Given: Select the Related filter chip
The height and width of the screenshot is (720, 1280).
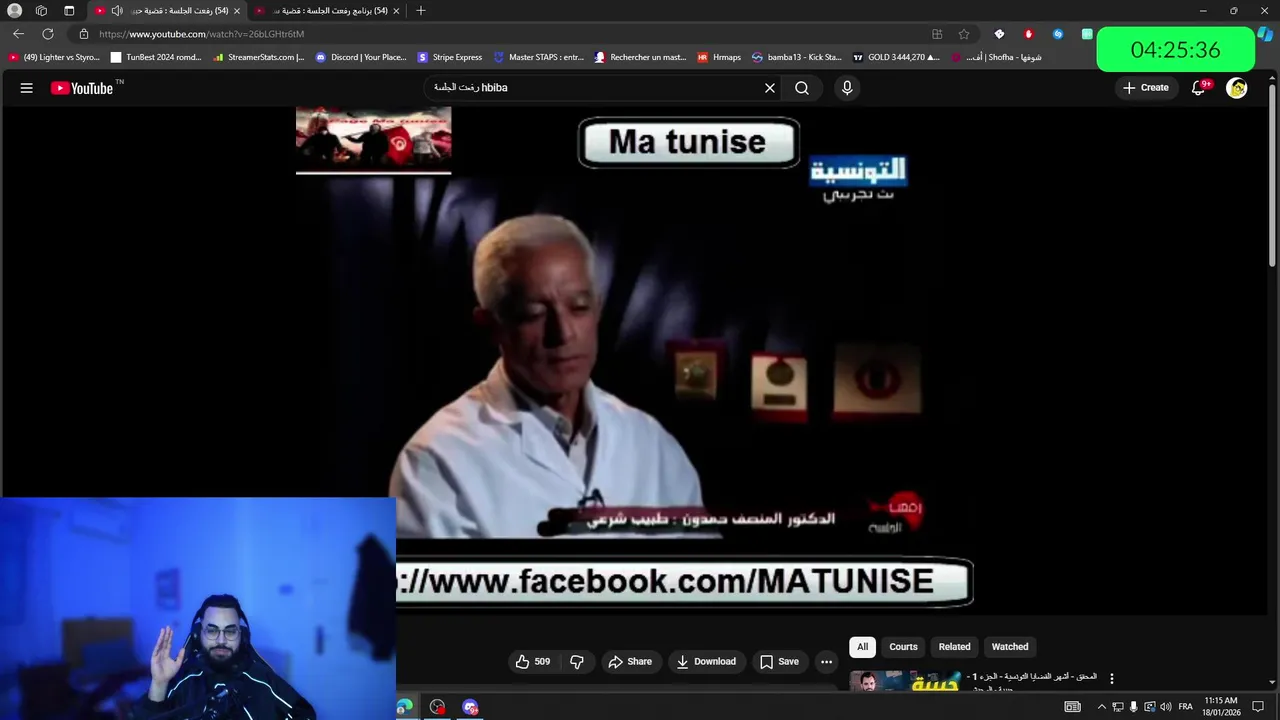Looking at the screenshot, I should point(954,647).
